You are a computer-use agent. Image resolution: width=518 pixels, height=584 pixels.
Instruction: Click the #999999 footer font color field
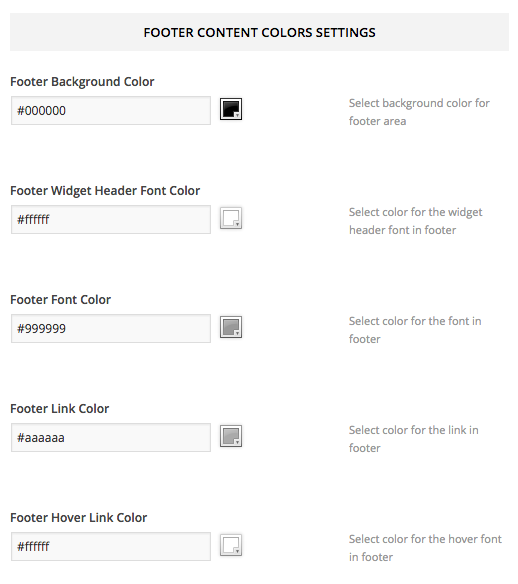111,328
